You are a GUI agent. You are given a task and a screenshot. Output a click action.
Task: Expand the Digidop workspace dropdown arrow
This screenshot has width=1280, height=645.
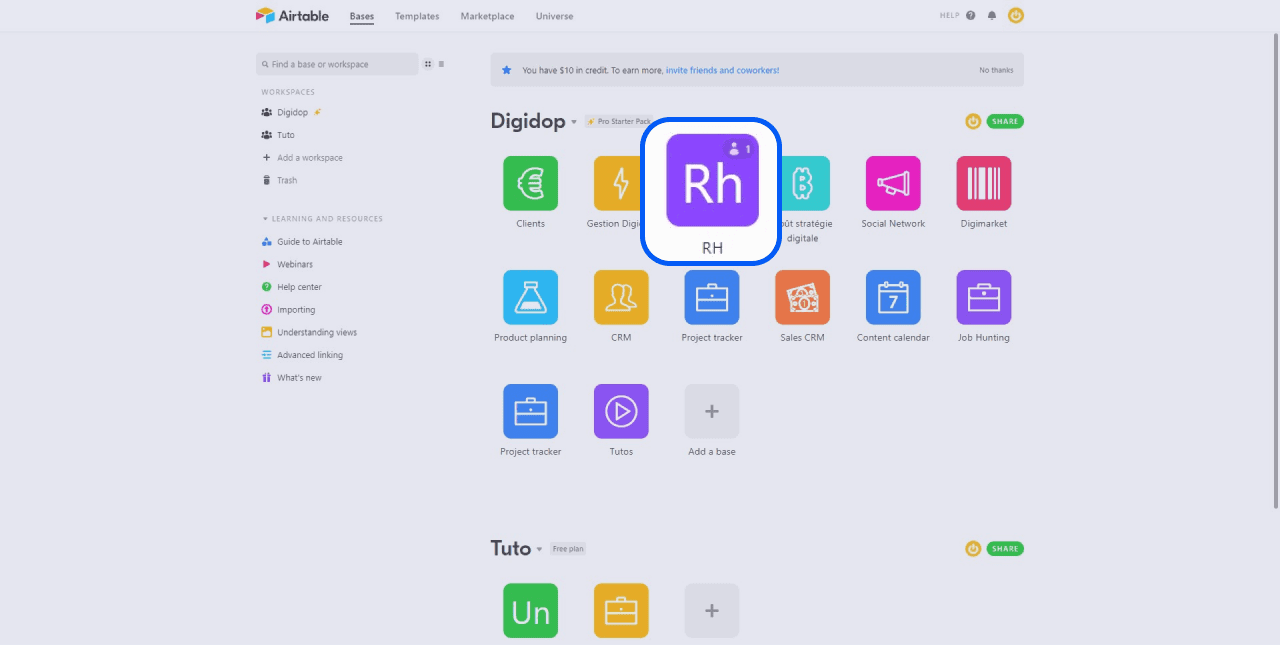(x=574, y=123)
